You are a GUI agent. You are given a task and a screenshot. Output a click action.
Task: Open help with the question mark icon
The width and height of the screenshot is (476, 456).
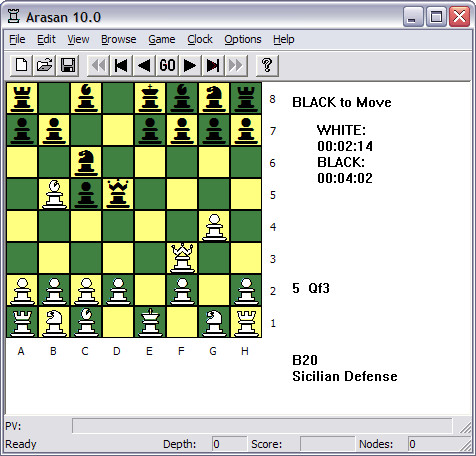click(x=267, y=65)
